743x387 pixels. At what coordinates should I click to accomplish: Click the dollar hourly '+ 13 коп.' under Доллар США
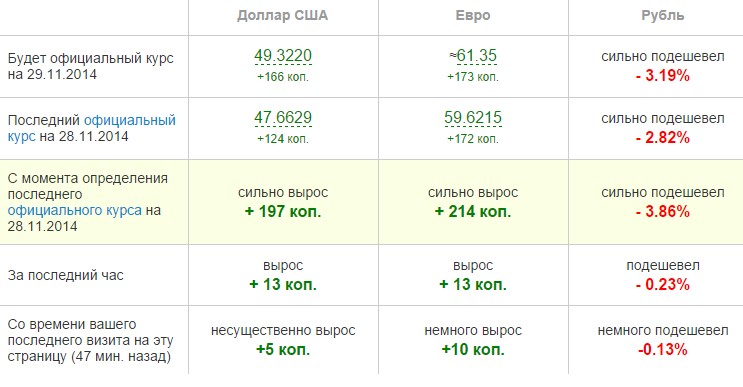283,285
